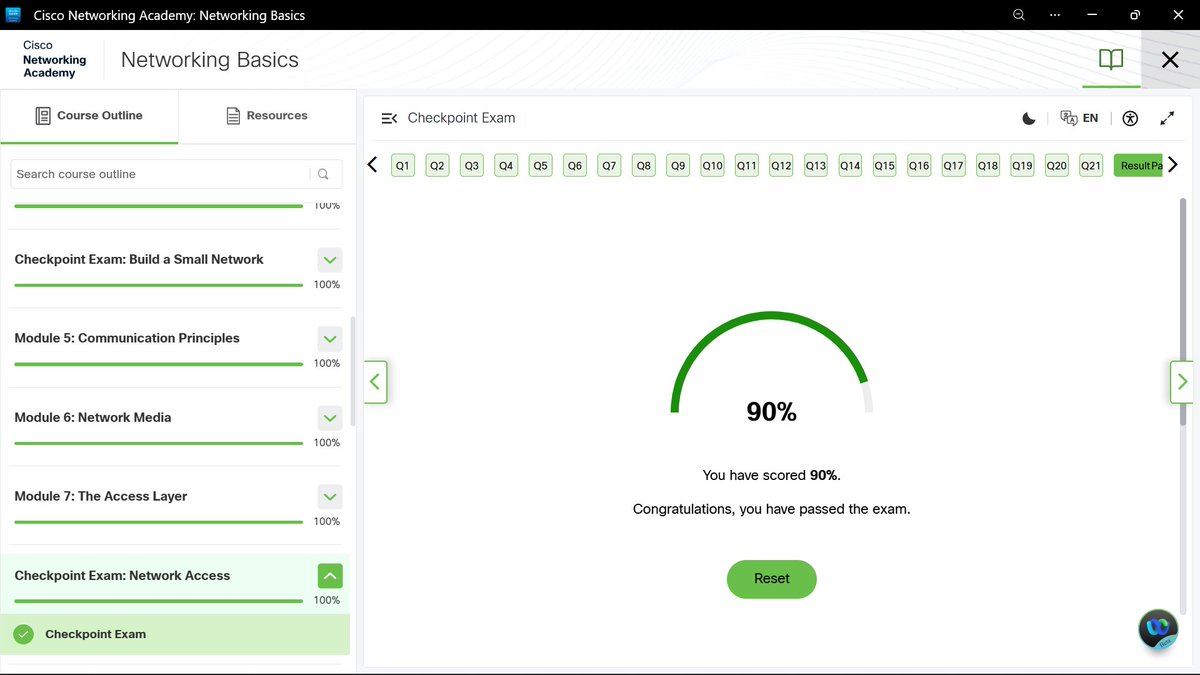Open question Q12
Screen dimensions: 1200x675
click(x=781, y=166)
